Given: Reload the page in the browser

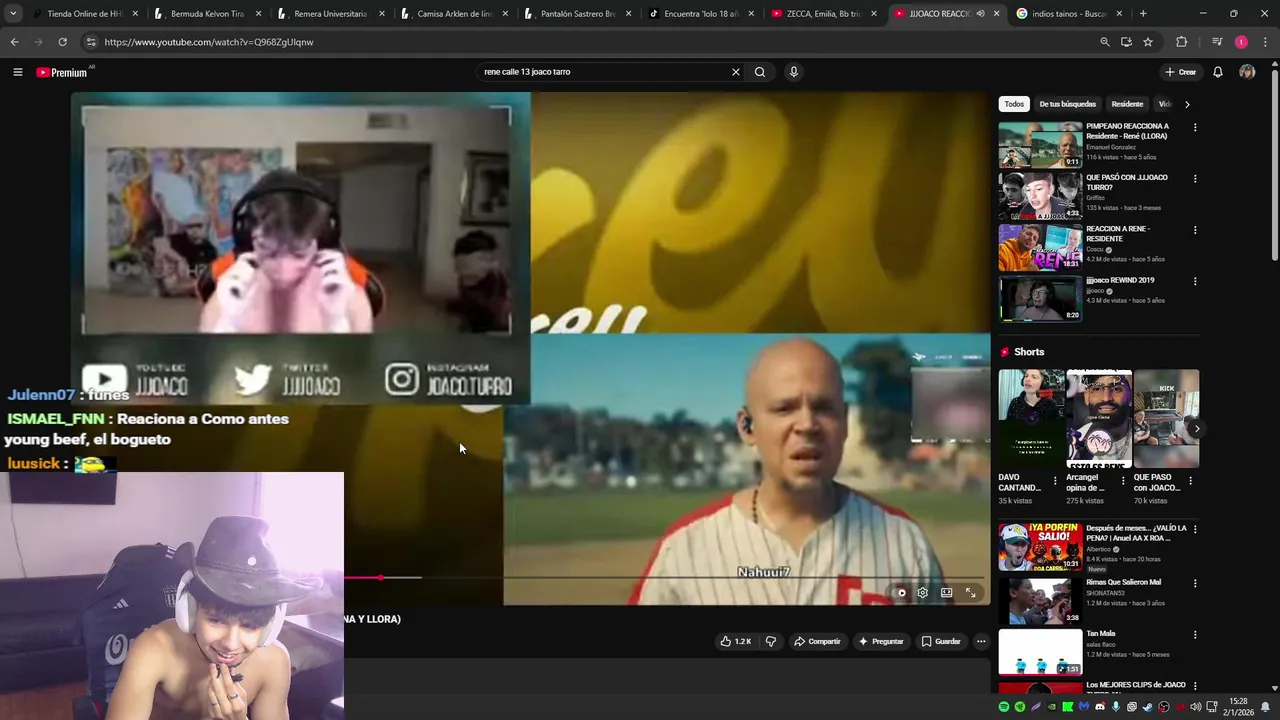Looking at the screenshot, I should [x=62, y=42].
